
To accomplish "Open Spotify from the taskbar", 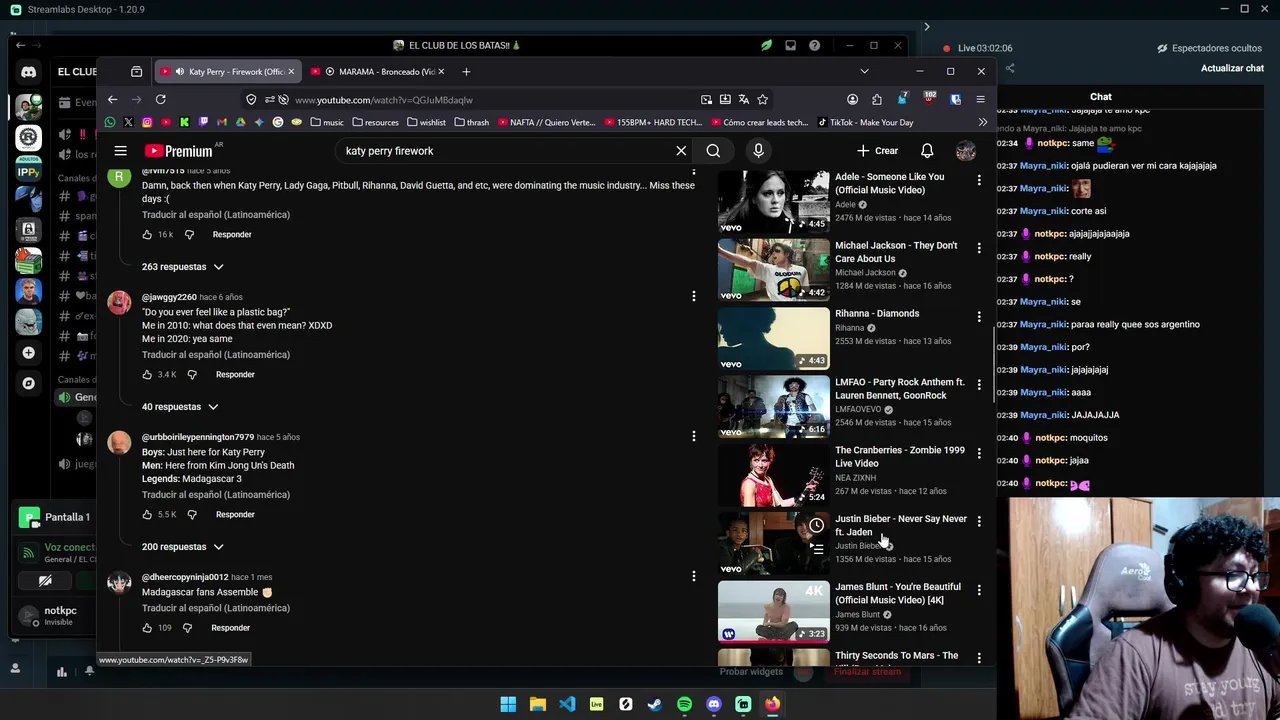I will [x=684, y=704].
